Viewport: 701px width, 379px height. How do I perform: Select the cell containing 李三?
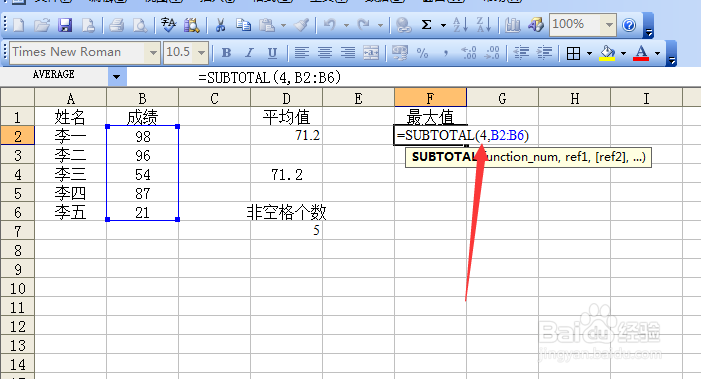[x=70, y=174]
